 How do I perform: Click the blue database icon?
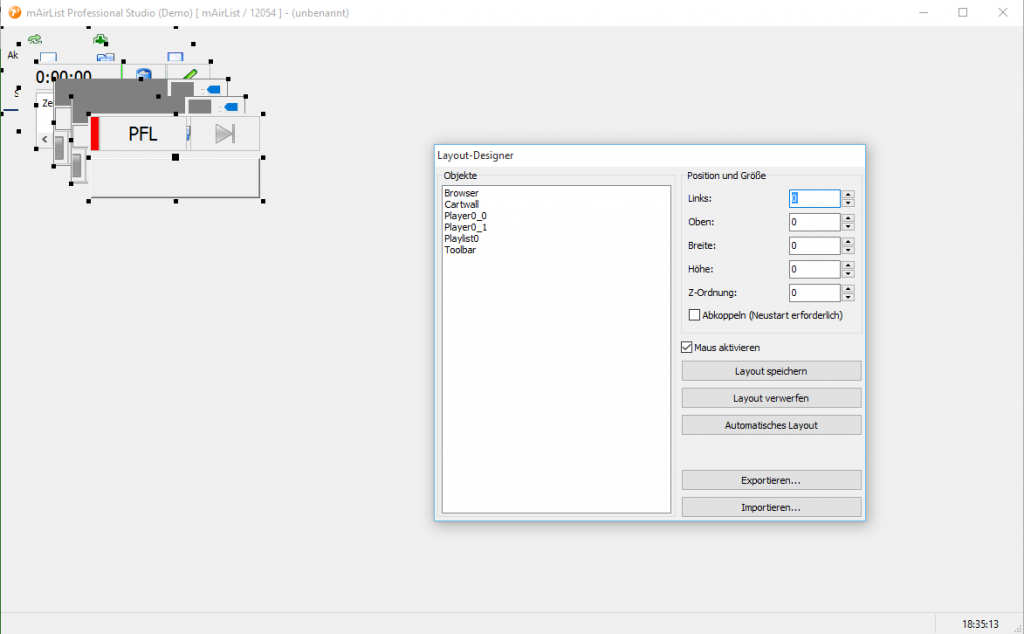tap(143, 73)
